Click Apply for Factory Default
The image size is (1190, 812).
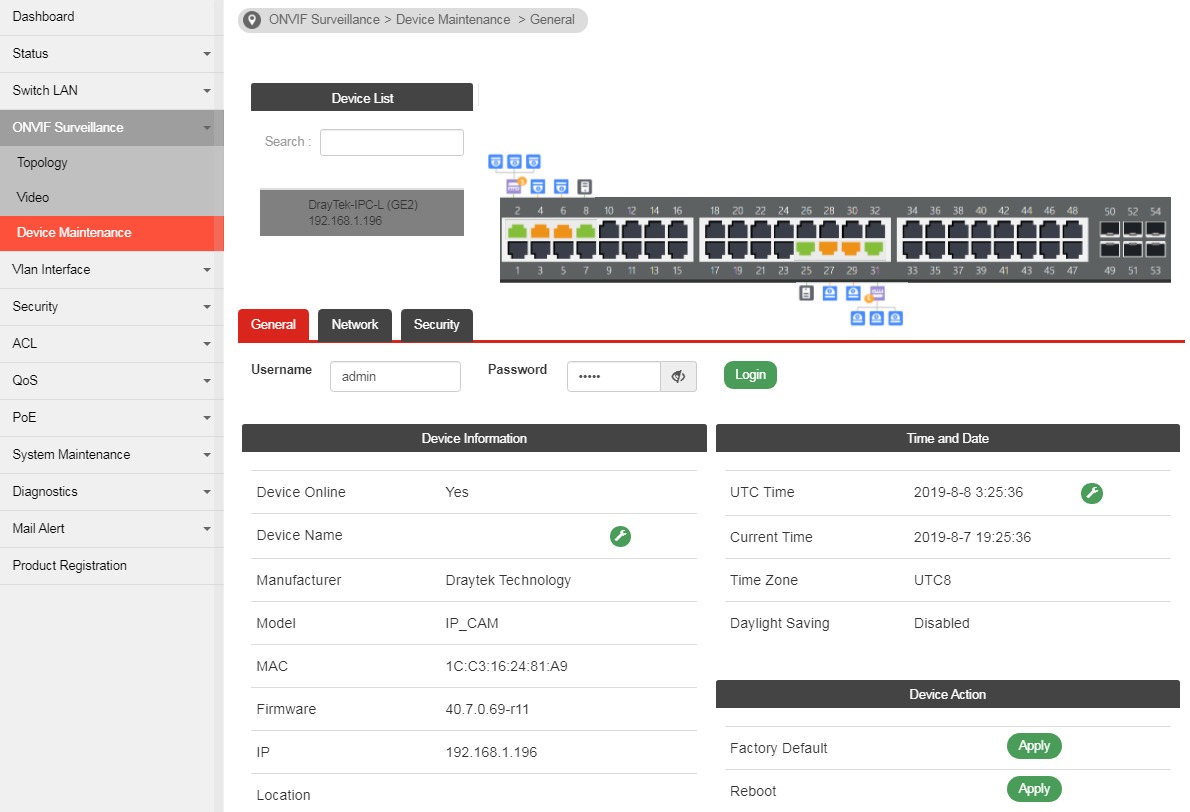point(1033,746)
